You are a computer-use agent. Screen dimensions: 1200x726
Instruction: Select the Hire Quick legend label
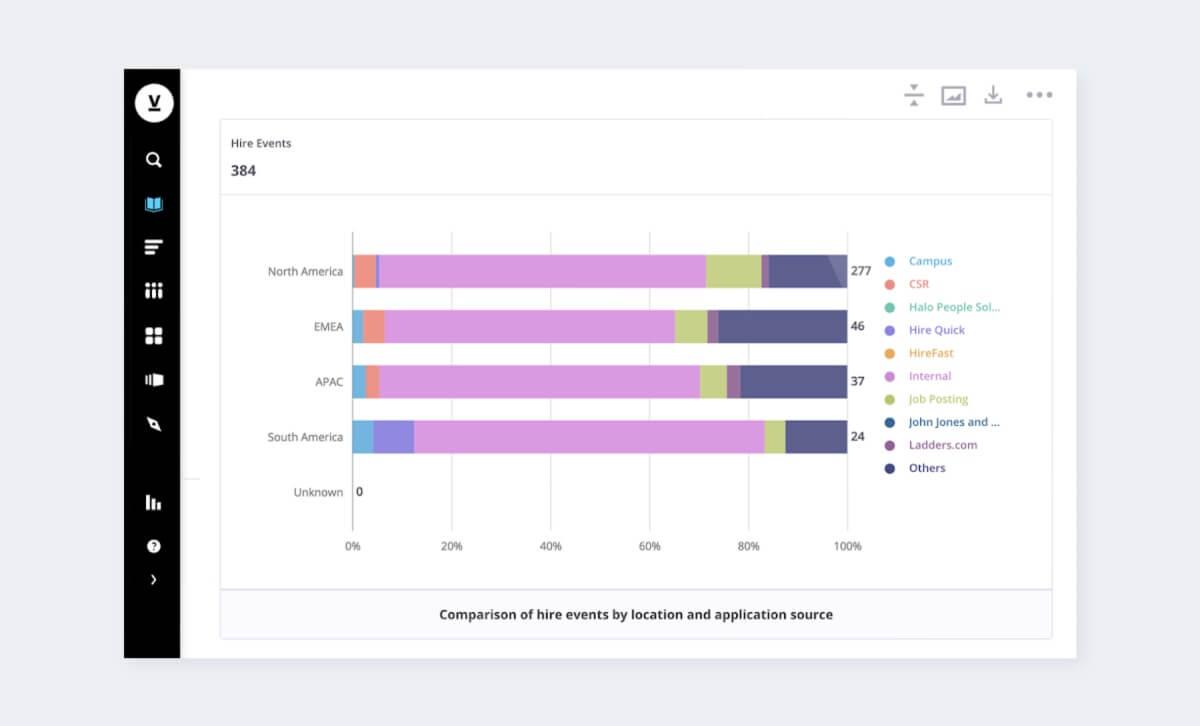click(x=937, y=330)
